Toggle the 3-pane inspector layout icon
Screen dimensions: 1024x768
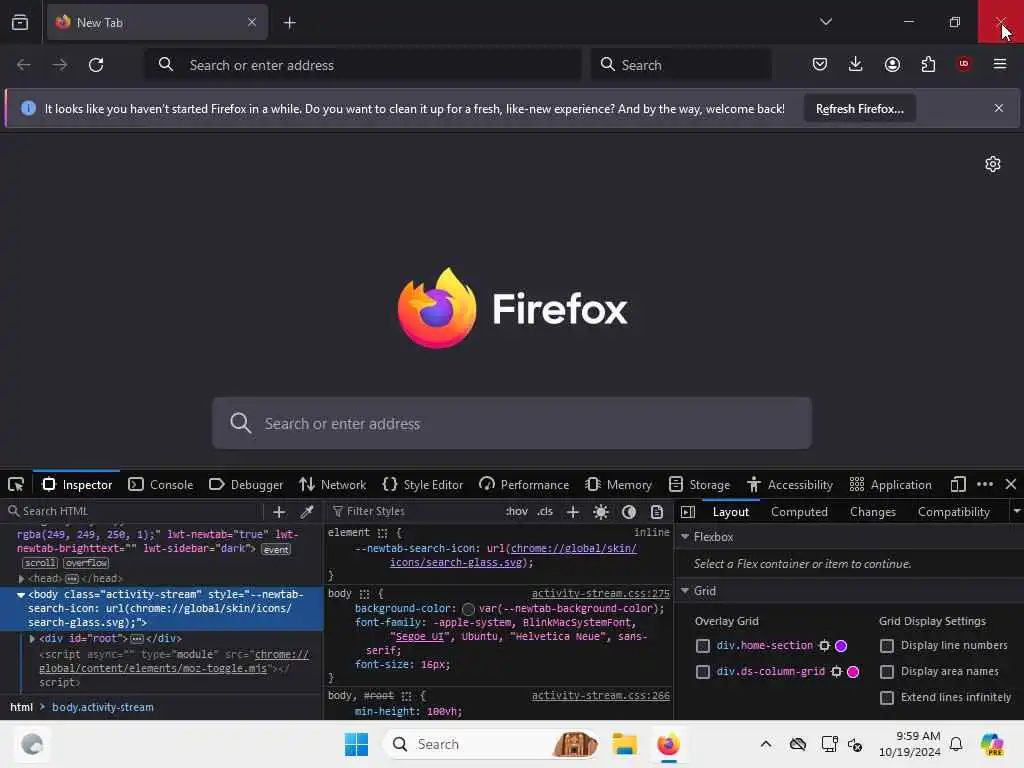point(688,512)
